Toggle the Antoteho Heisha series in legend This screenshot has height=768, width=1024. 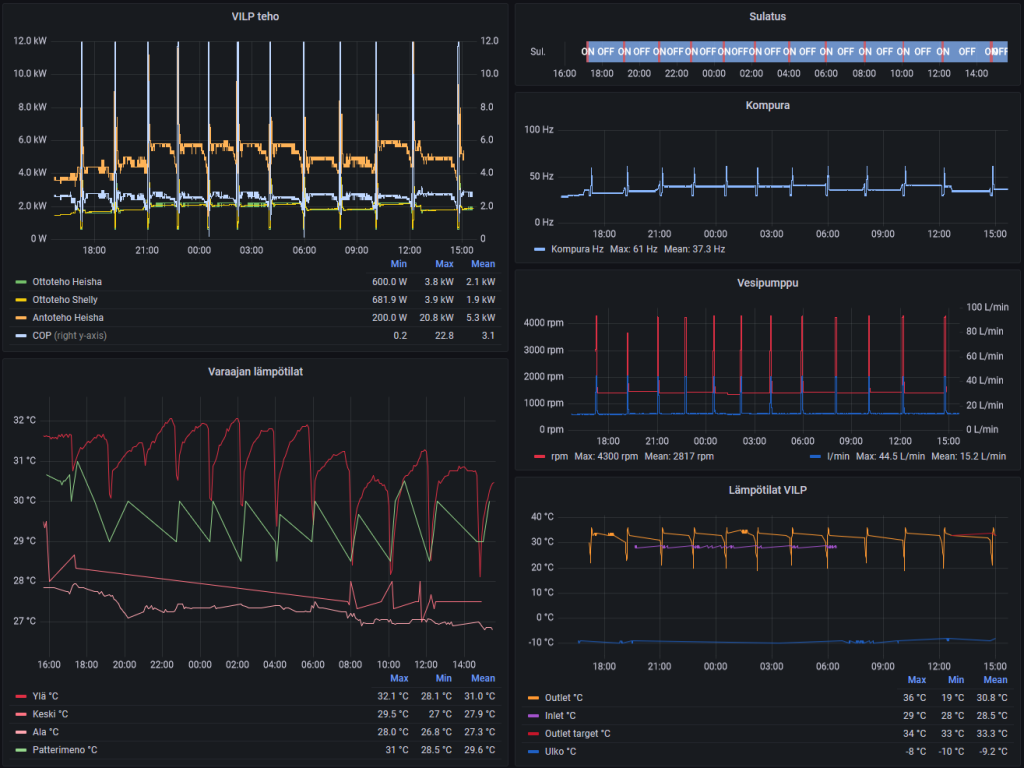[67, 317]
